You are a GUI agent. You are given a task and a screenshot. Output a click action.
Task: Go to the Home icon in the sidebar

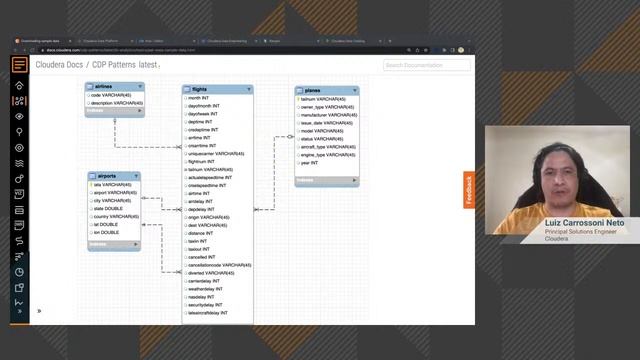tap(19, 85)
